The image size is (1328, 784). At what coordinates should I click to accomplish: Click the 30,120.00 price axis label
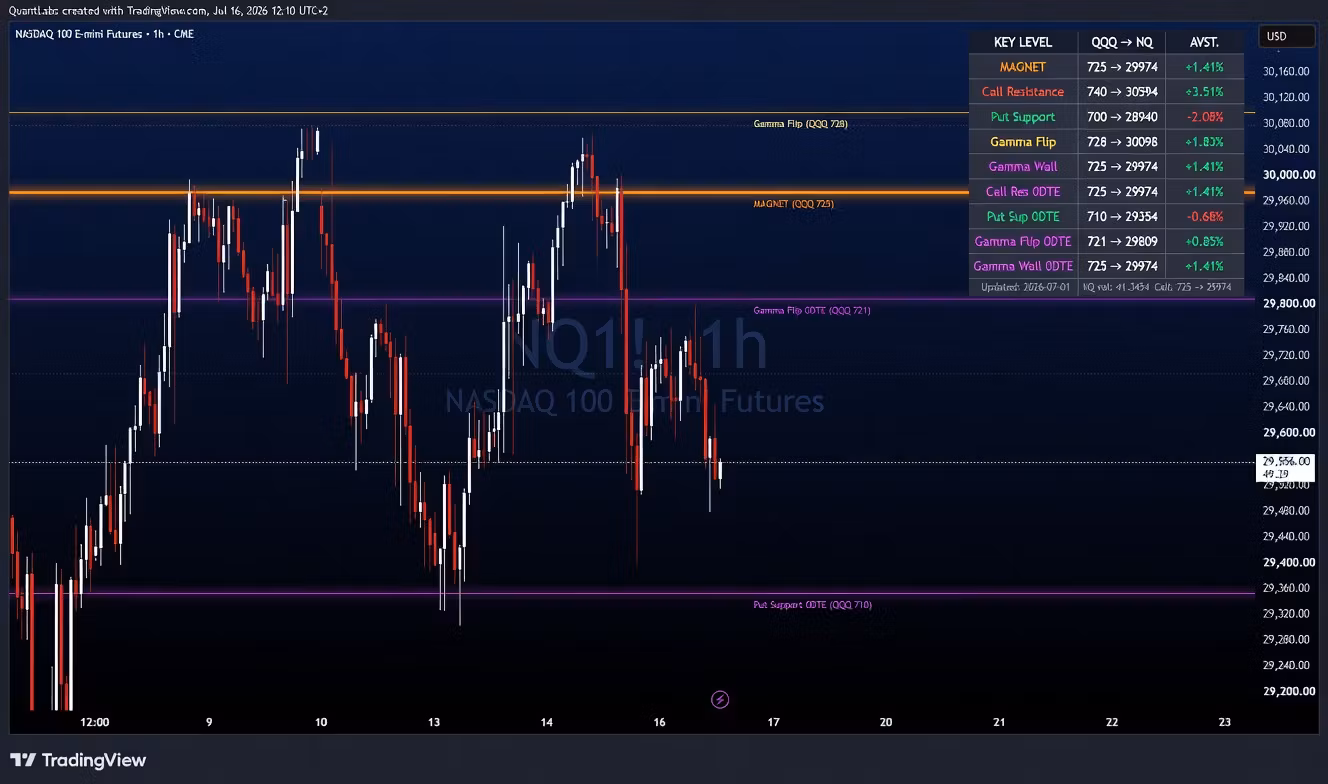[1286, 97]
